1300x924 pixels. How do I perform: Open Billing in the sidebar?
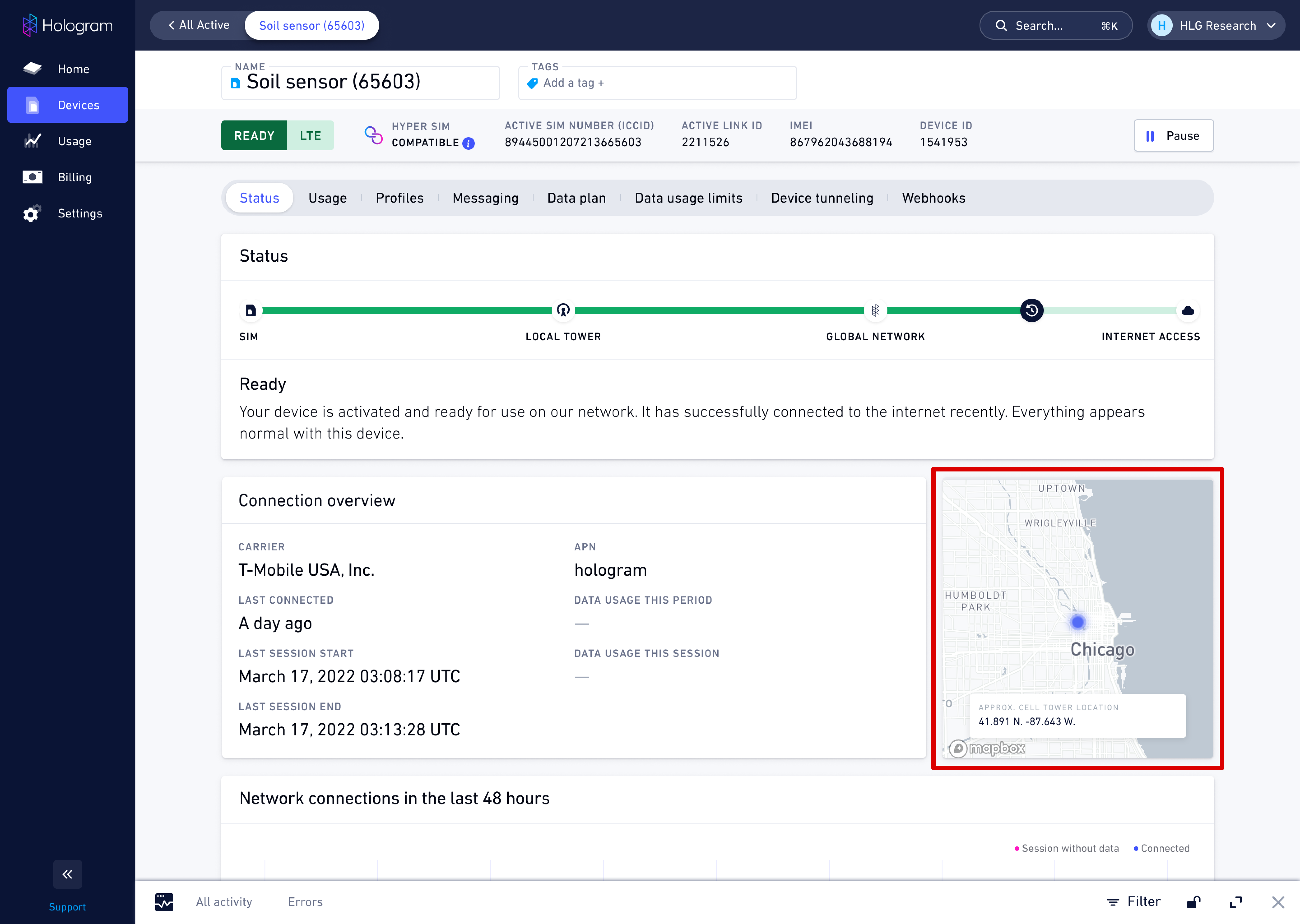point(67,177)
